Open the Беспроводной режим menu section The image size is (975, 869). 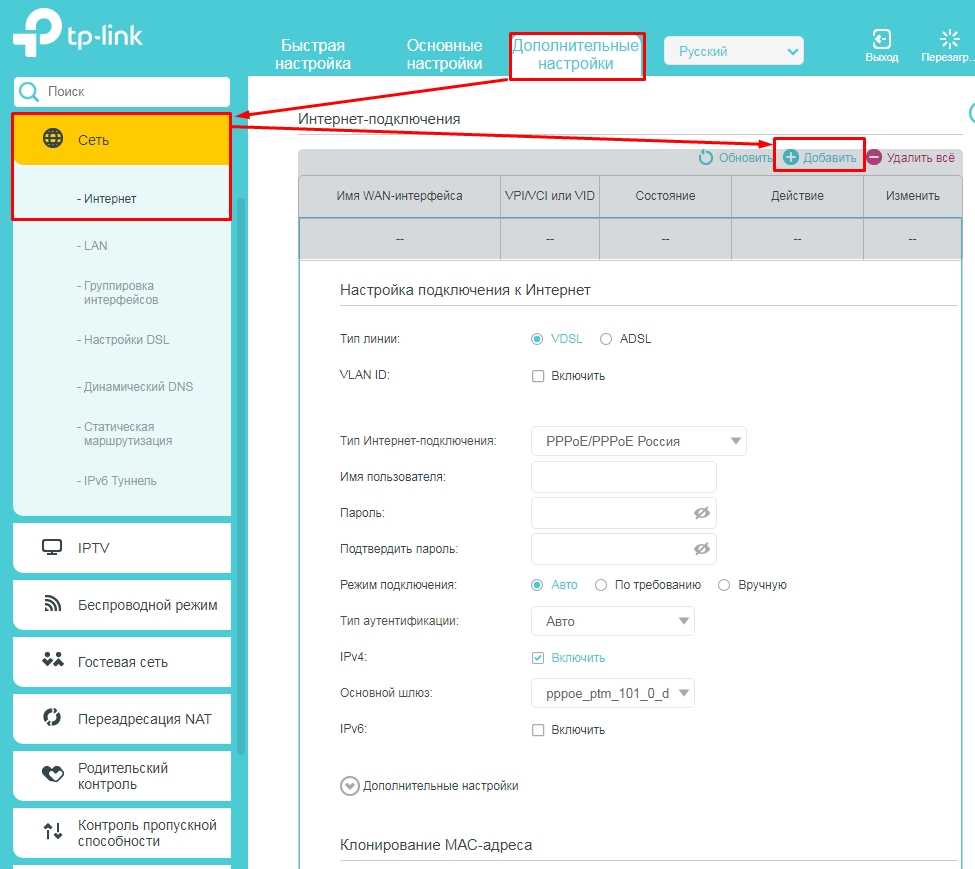pos(122,605)
